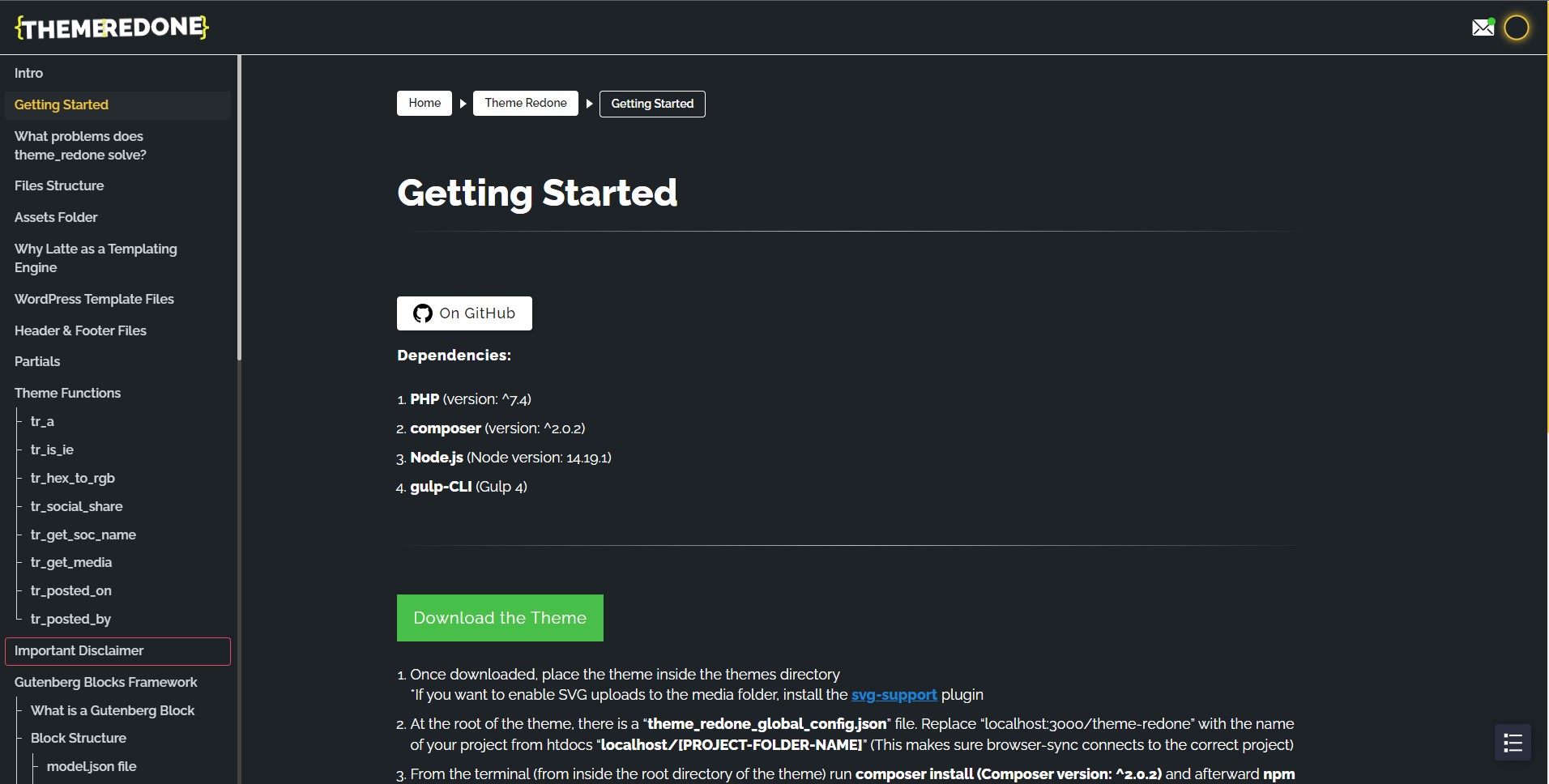Go to the Home breadcrumb
This screenshot has width=1549, height=784.
tap(424, 103)
